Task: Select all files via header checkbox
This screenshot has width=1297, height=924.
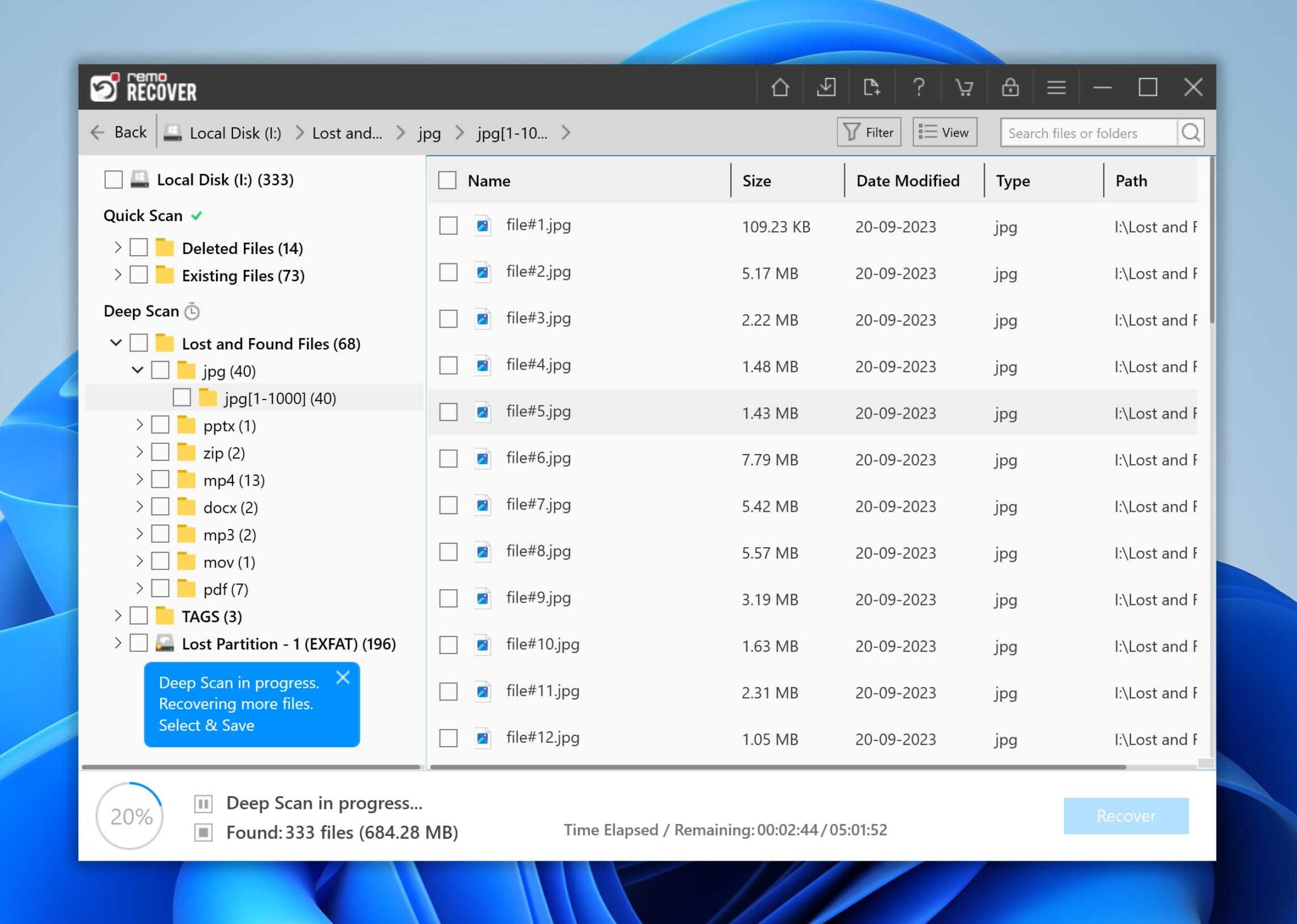Action: pyautogui.click(x=448, y=180)
